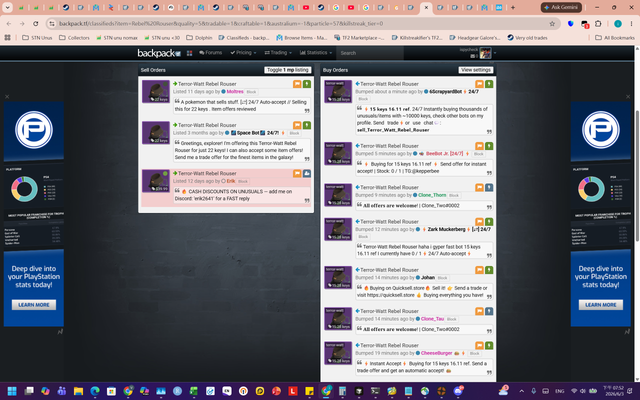Close the left PlayStation ad with X
Viewport: 640px width, 400px height.
pos(7,97)
